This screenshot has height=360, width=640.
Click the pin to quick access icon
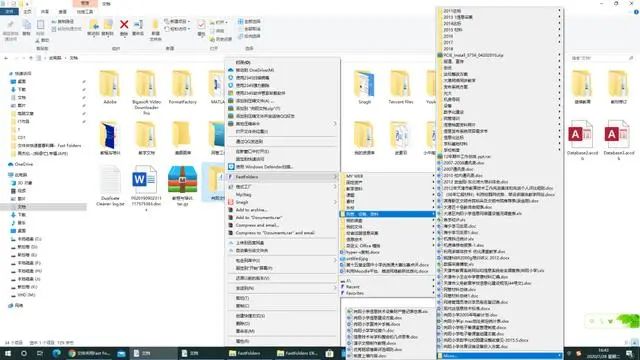point(11,25)
